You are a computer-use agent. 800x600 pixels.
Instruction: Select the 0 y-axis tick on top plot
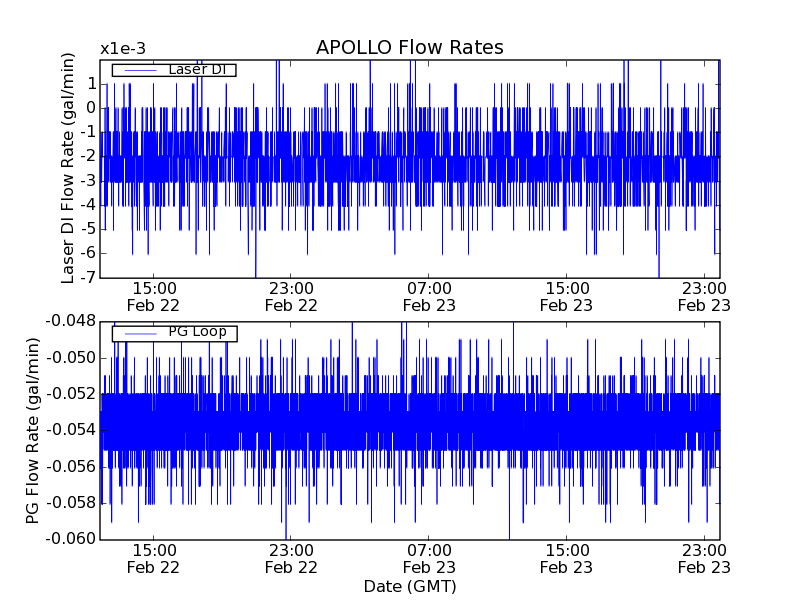(90, 108)
